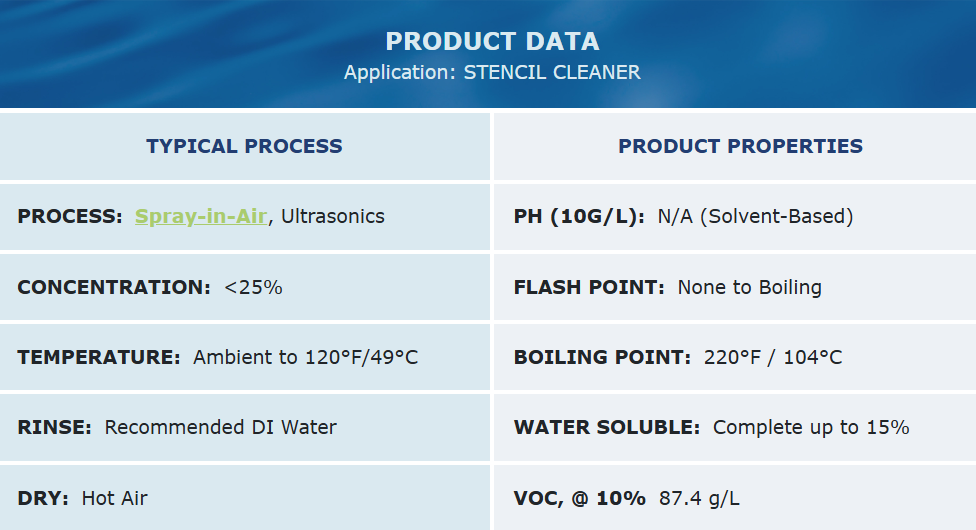
Task: Click the TEMPERATURE label
Action: pos(98,357)
